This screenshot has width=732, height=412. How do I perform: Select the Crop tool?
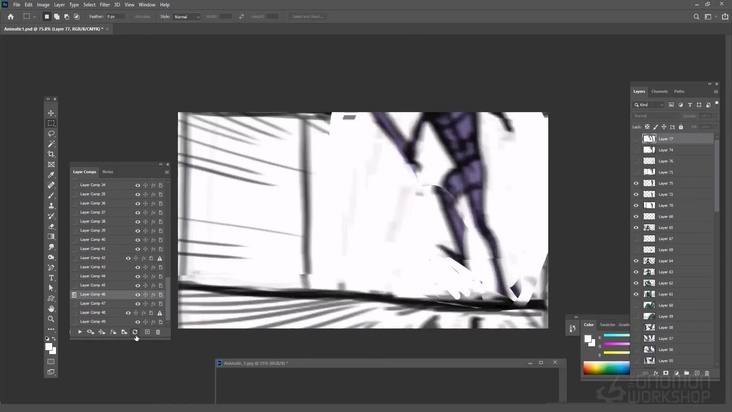[51, 154]
